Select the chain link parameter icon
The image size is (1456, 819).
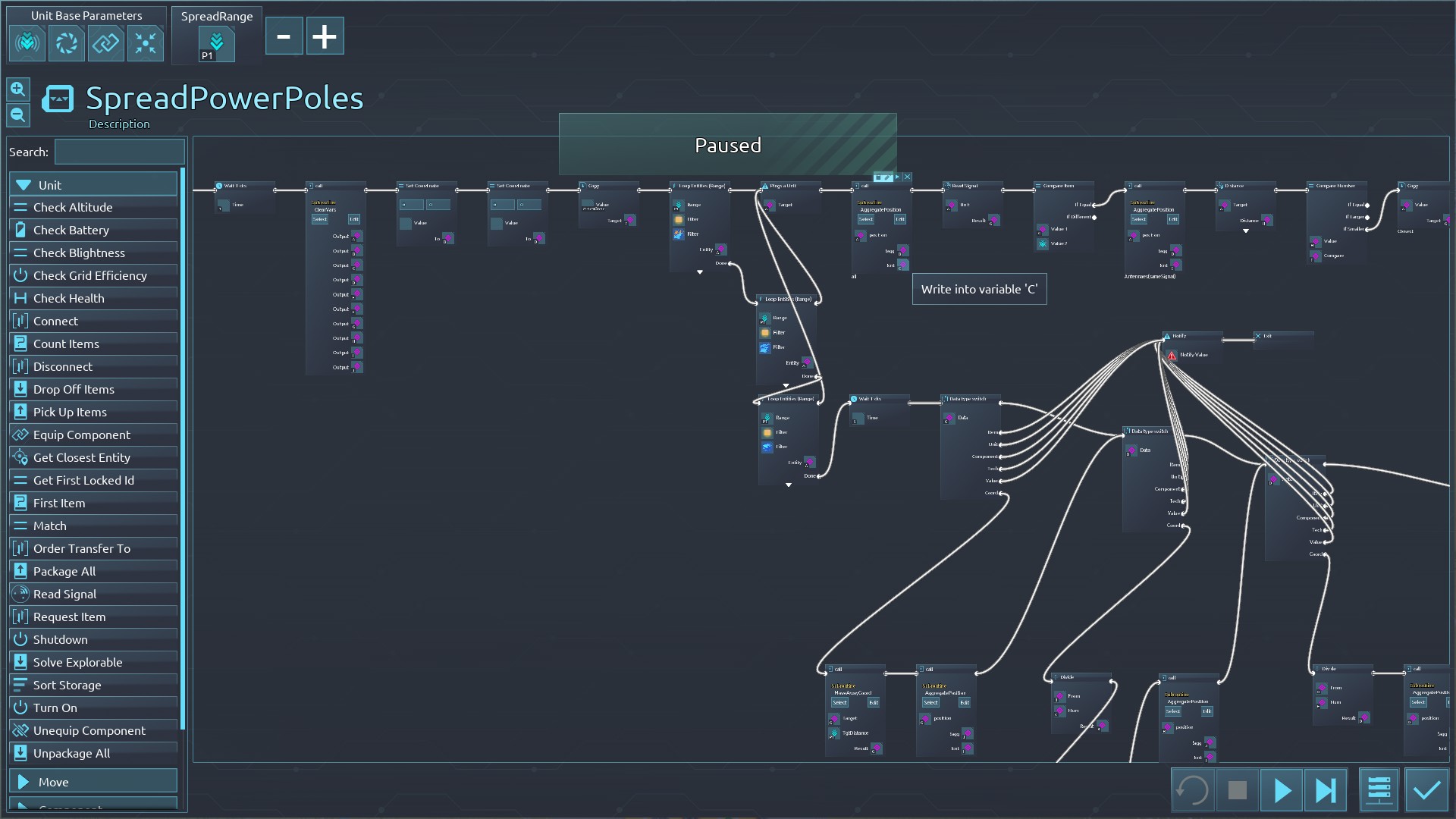pos(105,43)
